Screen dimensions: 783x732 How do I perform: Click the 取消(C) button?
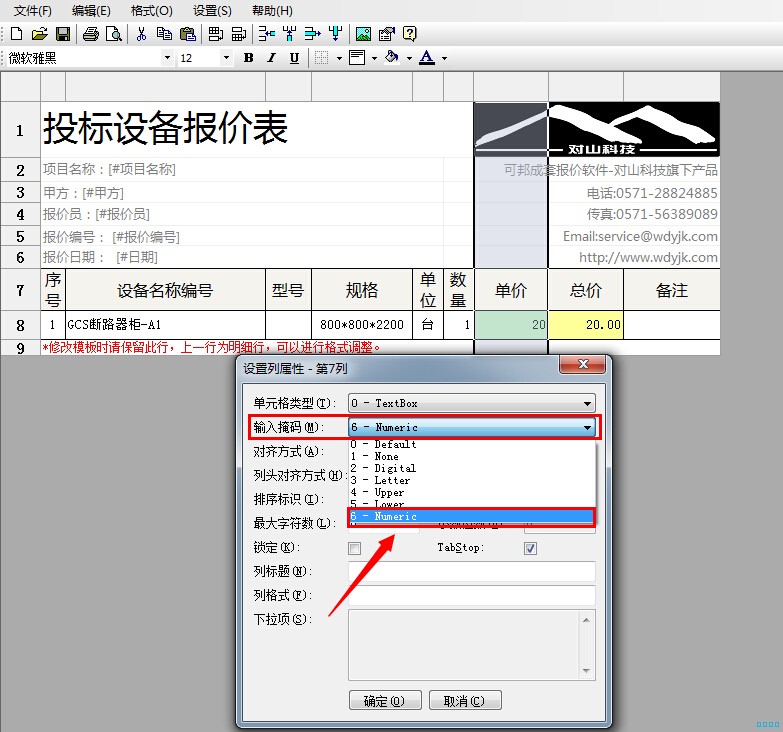[465, 701]
